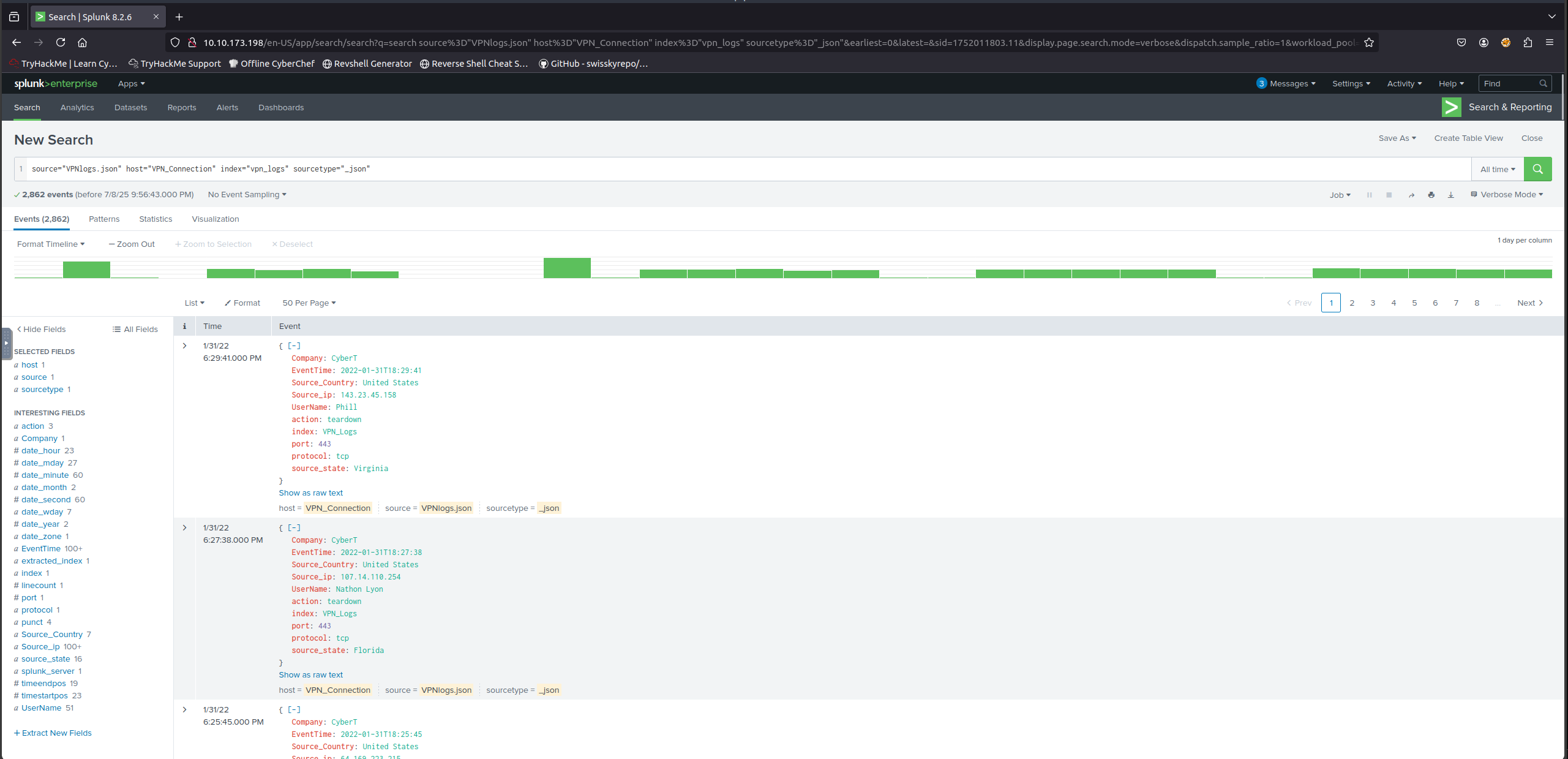Open the Save As dropdown

coord(1397,138)
